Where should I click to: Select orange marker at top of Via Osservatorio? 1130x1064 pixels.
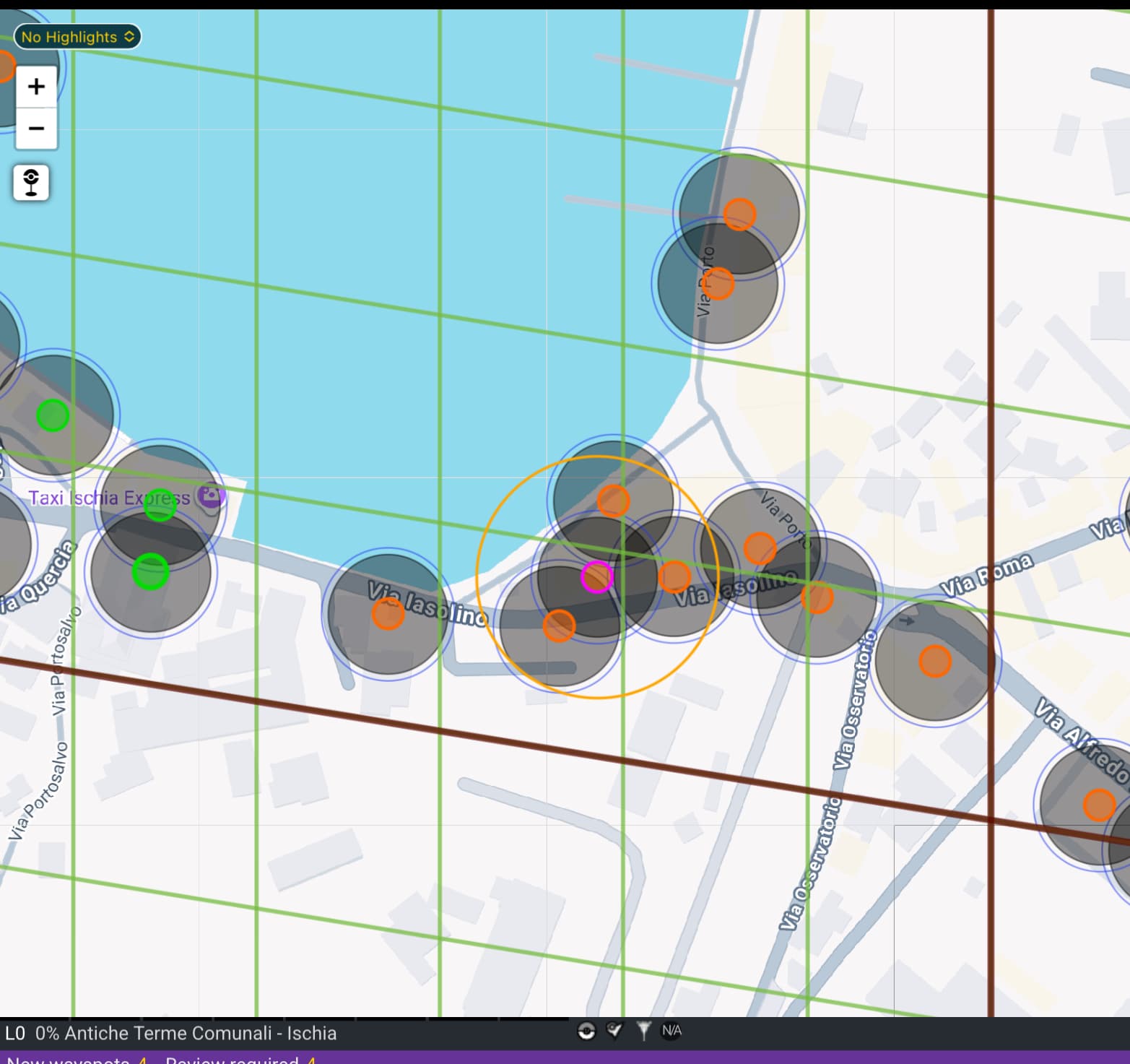[x=817, y=597]
